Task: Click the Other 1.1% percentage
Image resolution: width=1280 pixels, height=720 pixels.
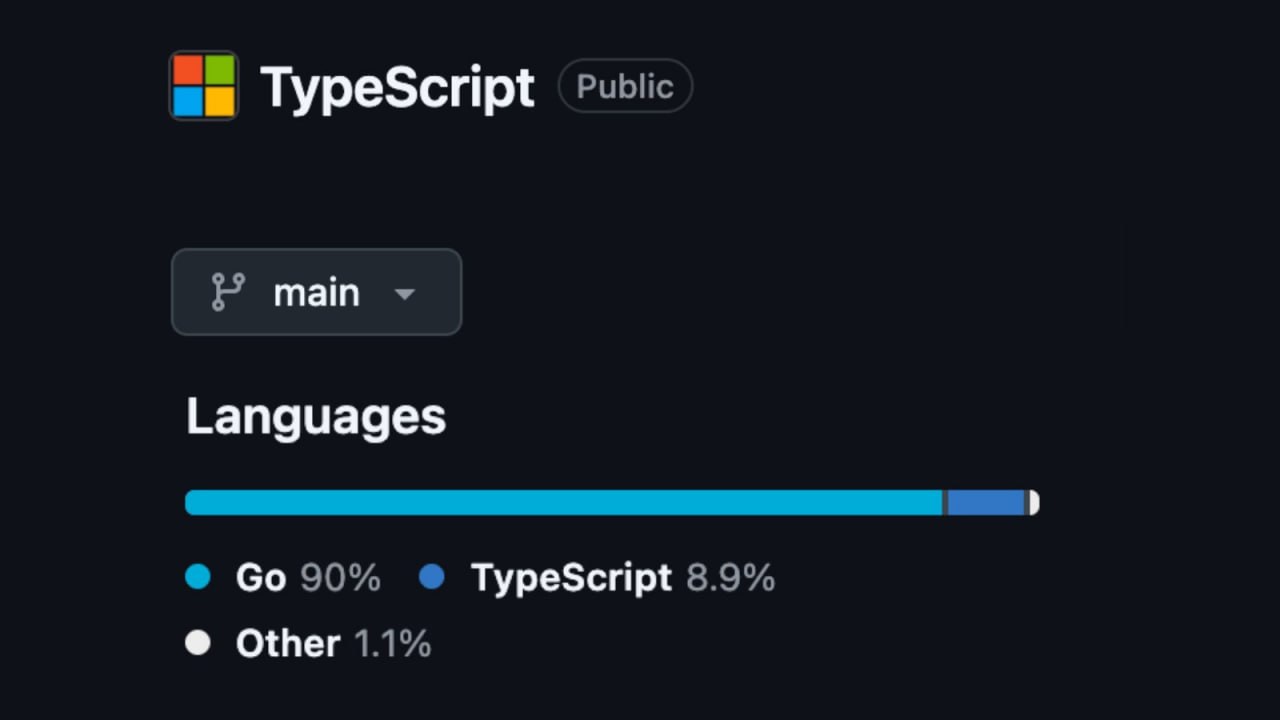Action: click(392, 643)
